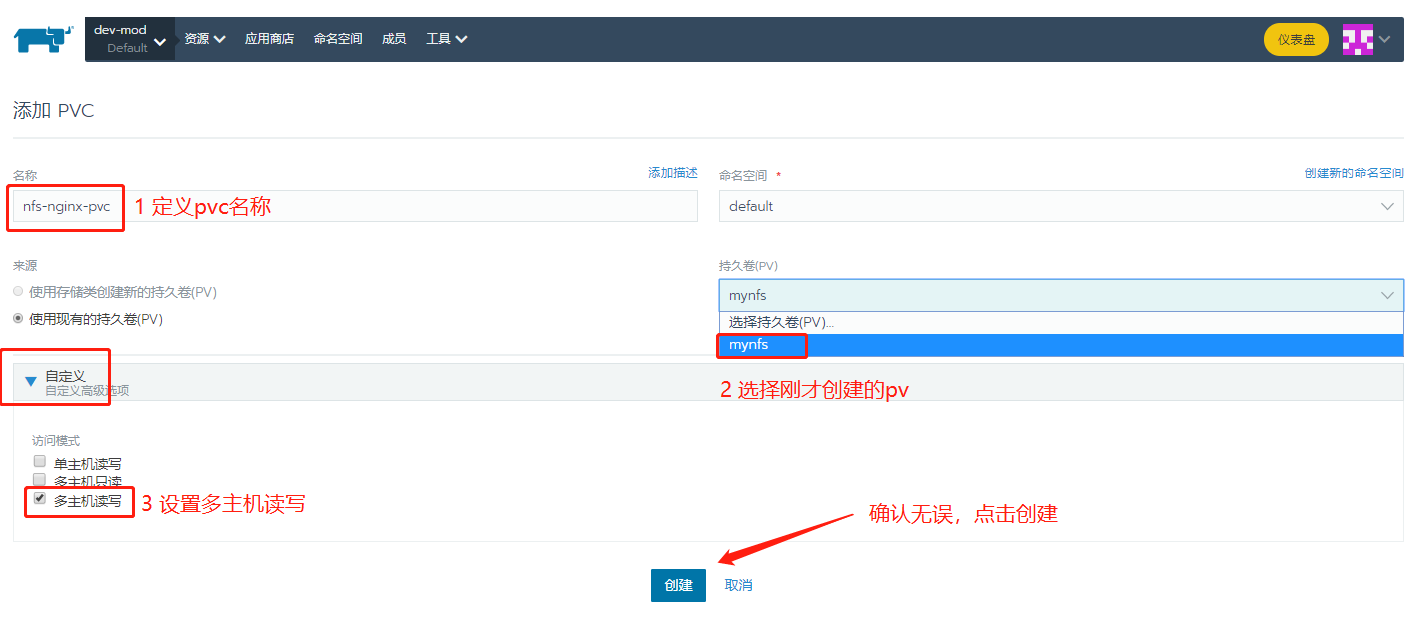Enable the 单主机读写 access mode
Image resolution: width=1424 pixels, height=620 pixels.
(38, 461)
